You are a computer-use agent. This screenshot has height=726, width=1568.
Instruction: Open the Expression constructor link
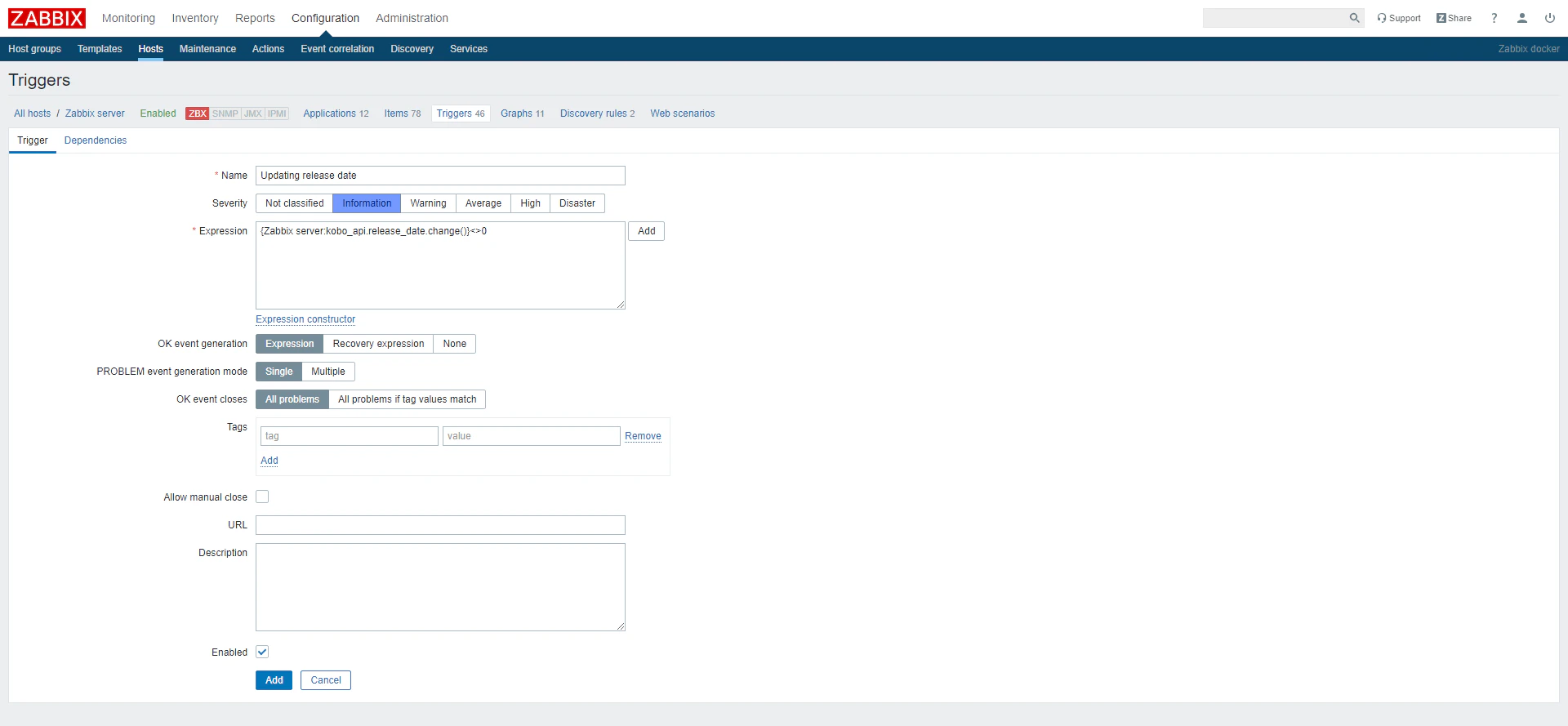tap(305, 319)
